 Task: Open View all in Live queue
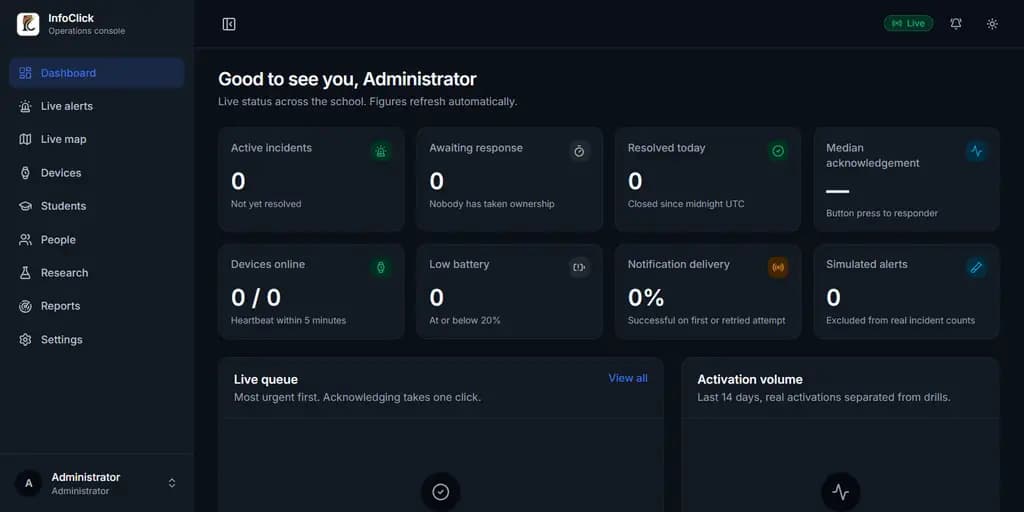pyautogui.click(x=628, y=378)
